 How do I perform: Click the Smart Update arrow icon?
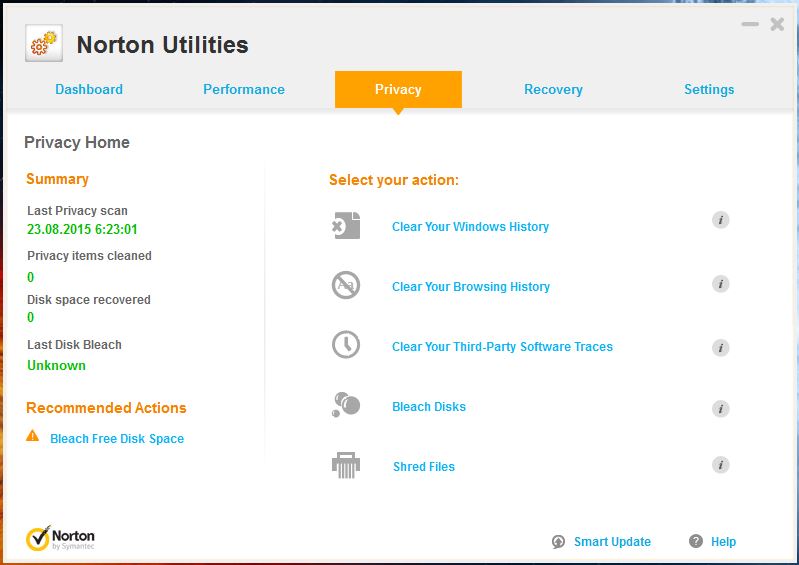[x=558, y=541]
